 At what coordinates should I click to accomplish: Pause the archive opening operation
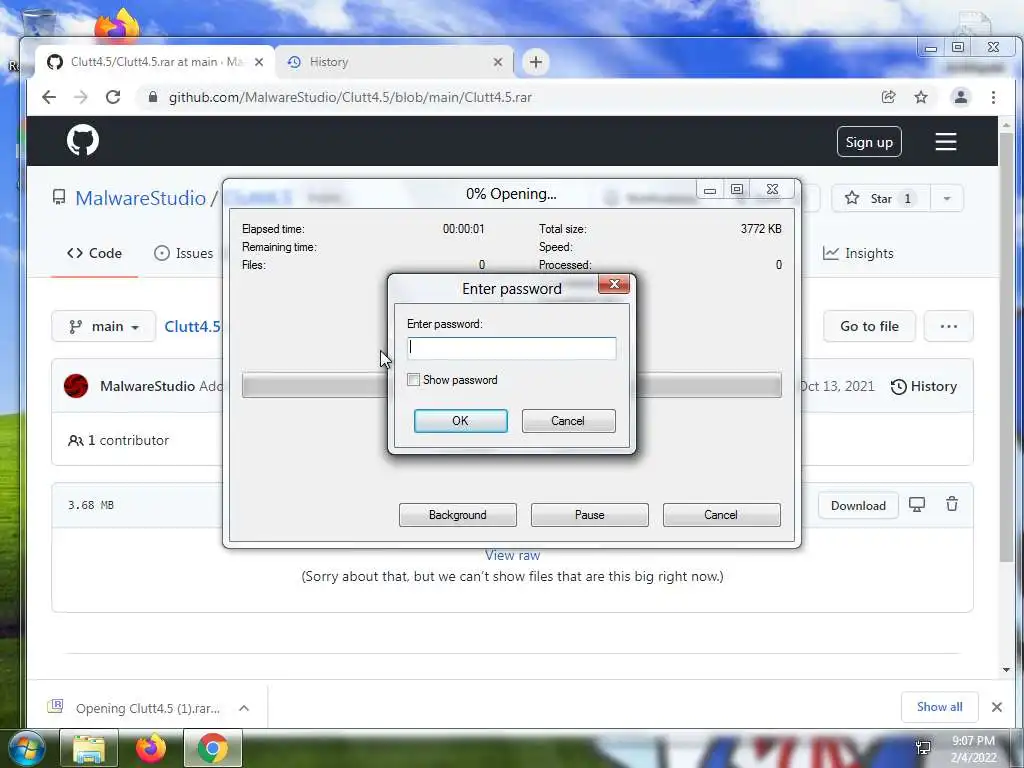(x=589, y=515)
